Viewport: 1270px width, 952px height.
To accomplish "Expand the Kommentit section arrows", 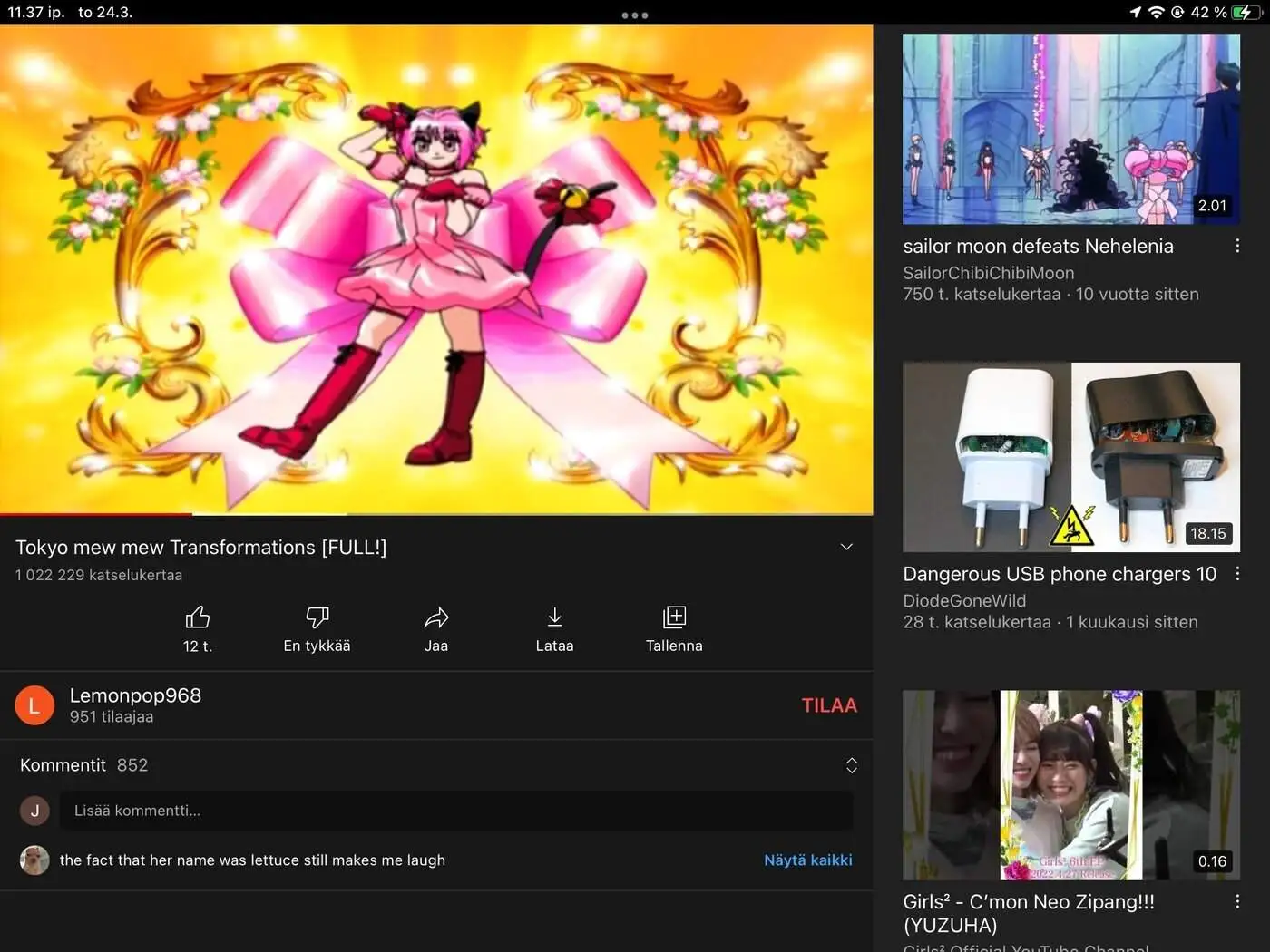I will 851,765.
